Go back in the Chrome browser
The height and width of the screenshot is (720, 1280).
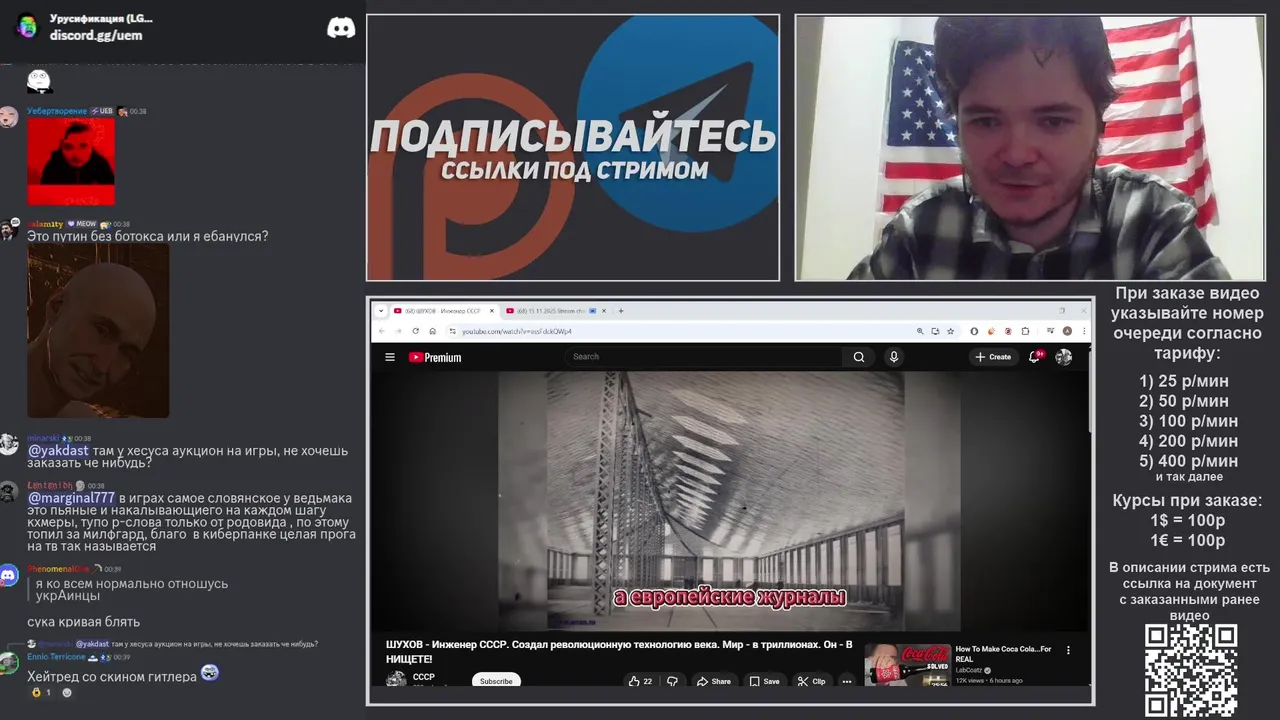[382, 331]
